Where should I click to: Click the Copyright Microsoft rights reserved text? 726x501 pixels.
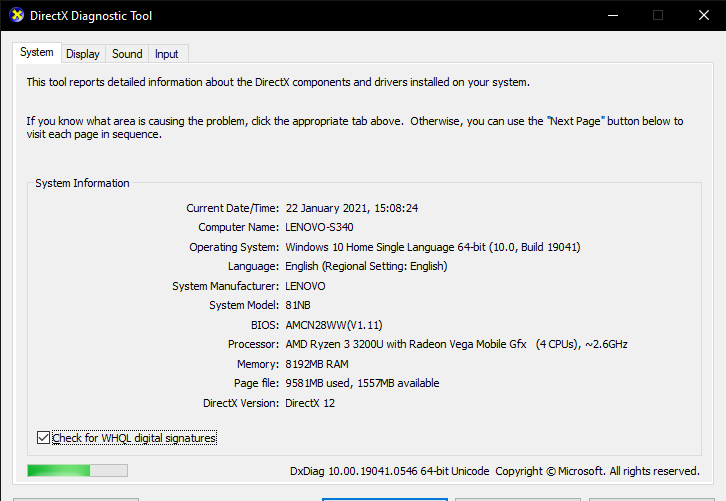click(x=597, y=471)
